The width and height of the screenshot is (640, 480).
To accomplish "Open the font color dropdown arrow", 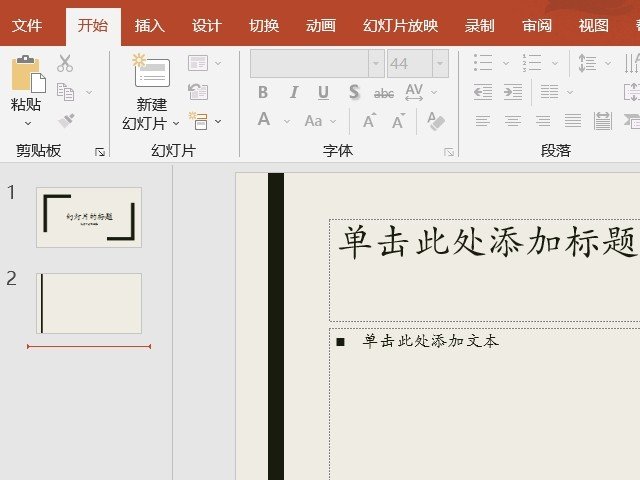I will click(x=287, y=121).
